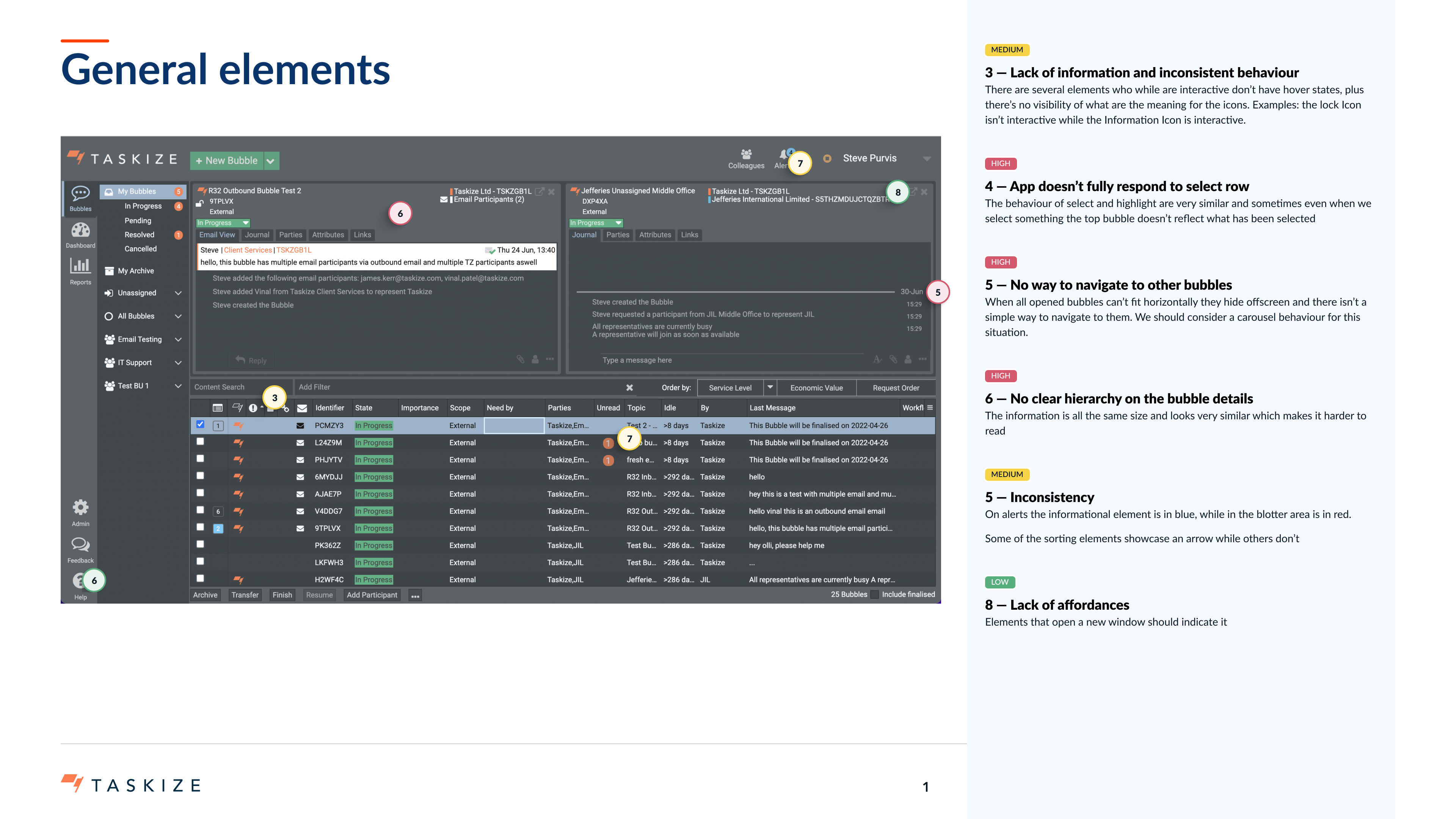
Task: Uncheck the PCMZY3 row checkbox
Action: point(200,425)
